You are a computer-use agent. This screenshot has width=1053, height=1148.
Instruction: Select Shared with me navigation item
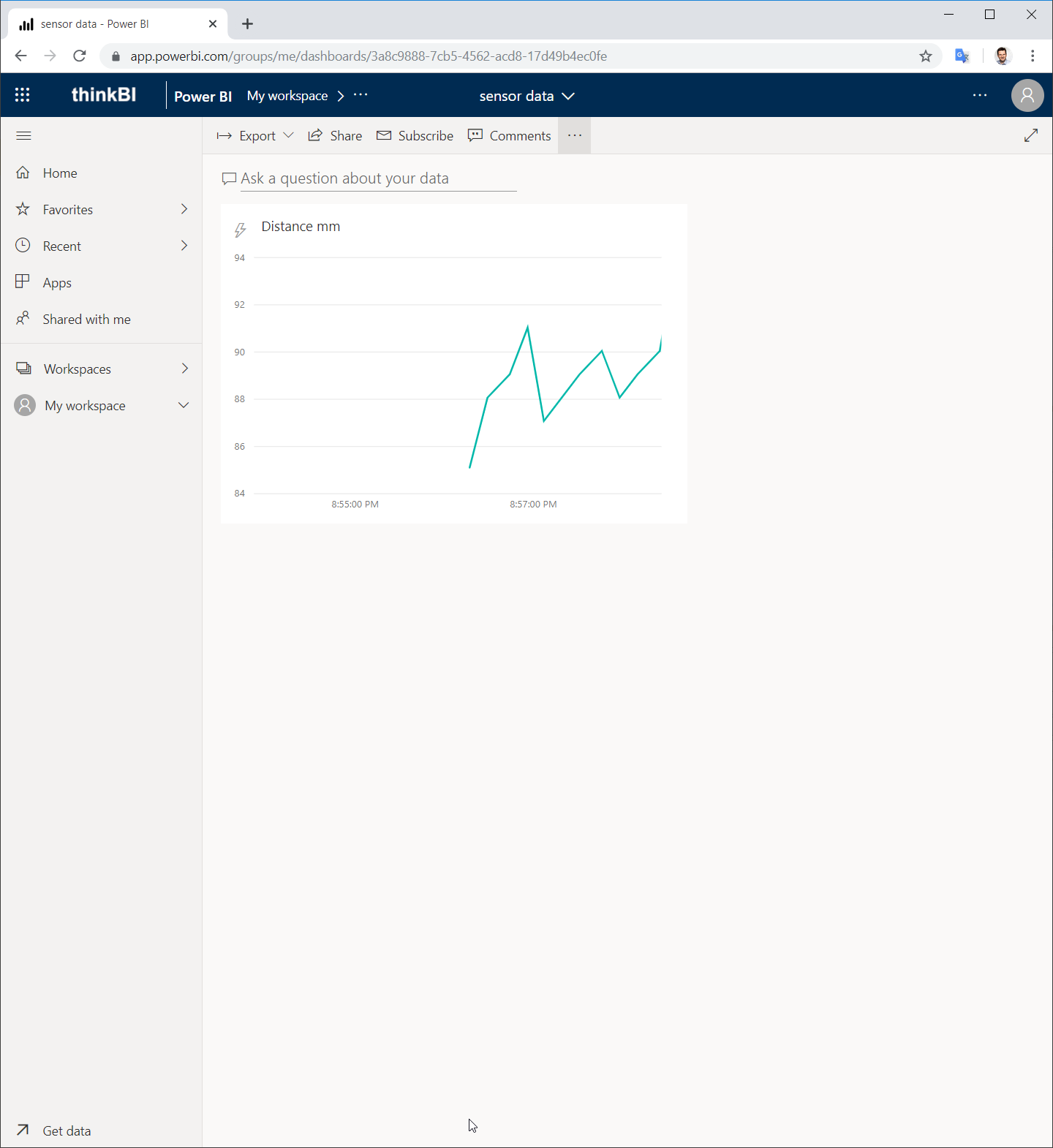coord(101,319)
